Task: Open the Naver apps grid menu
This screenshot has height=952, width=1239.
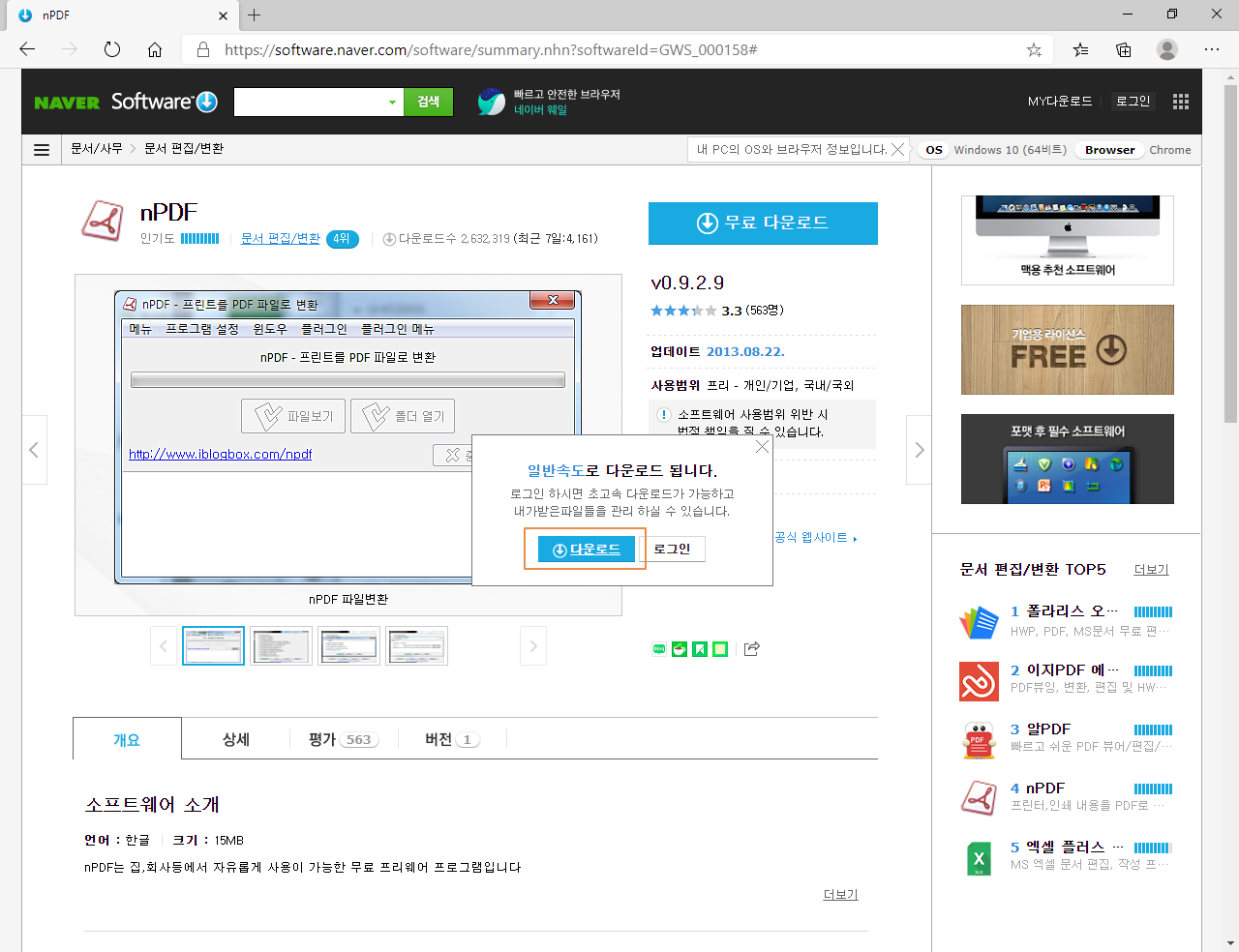Action: [x=1180, y=102]
